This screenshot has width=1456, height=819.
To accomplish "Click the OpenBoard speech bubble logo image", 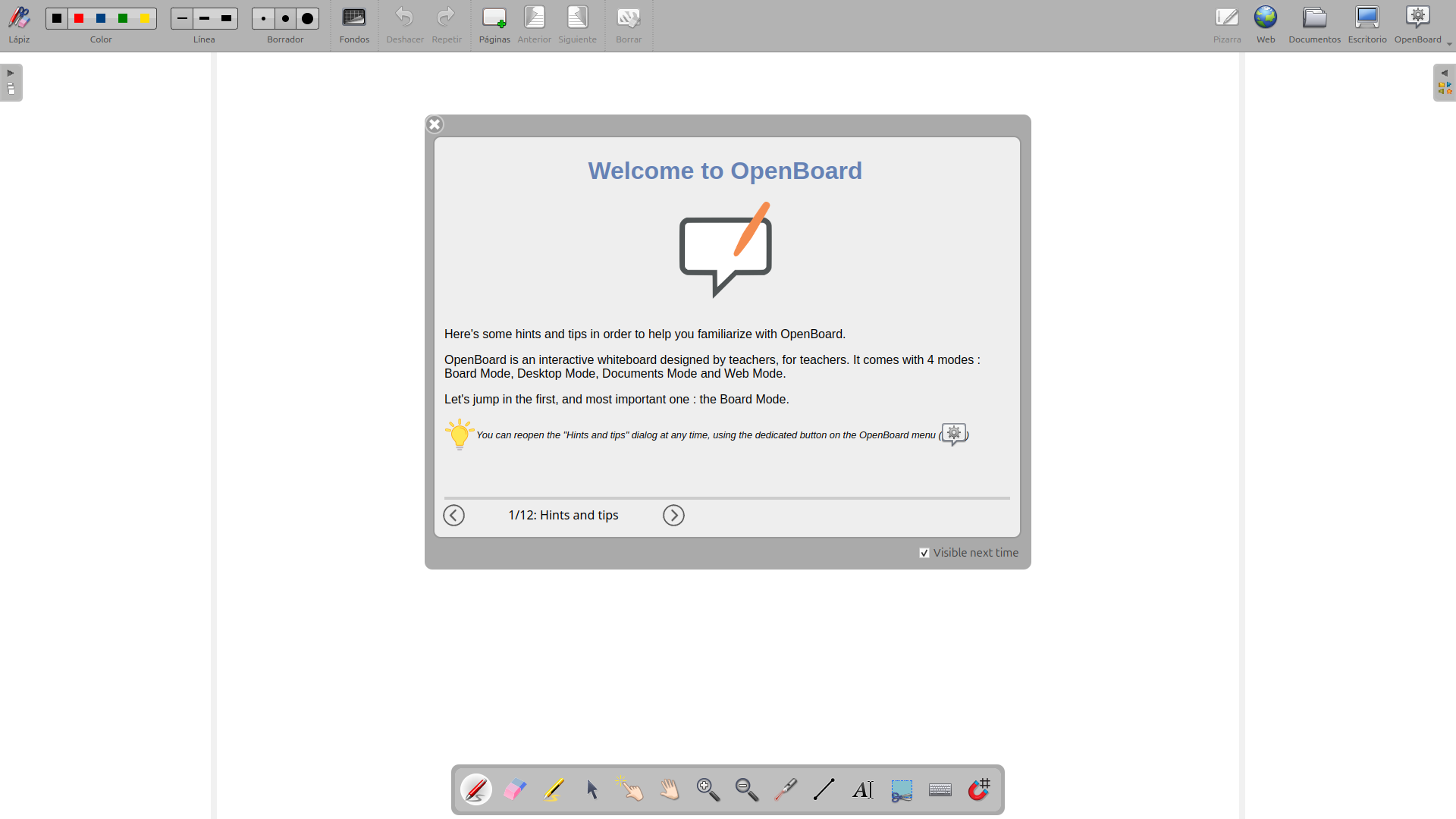I will click(726, 249).
